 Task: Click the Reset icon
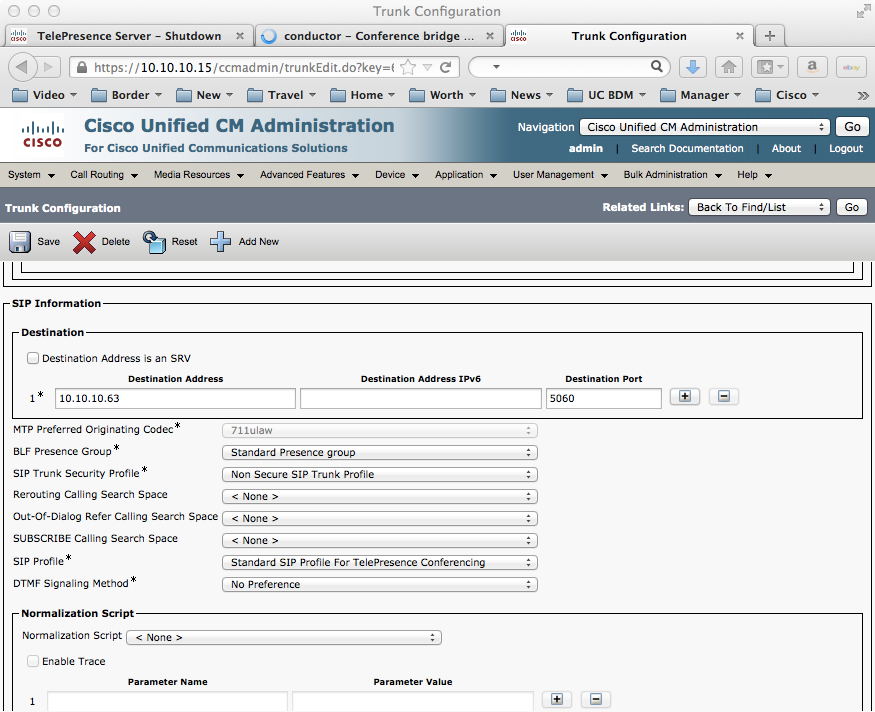(155, 242)
